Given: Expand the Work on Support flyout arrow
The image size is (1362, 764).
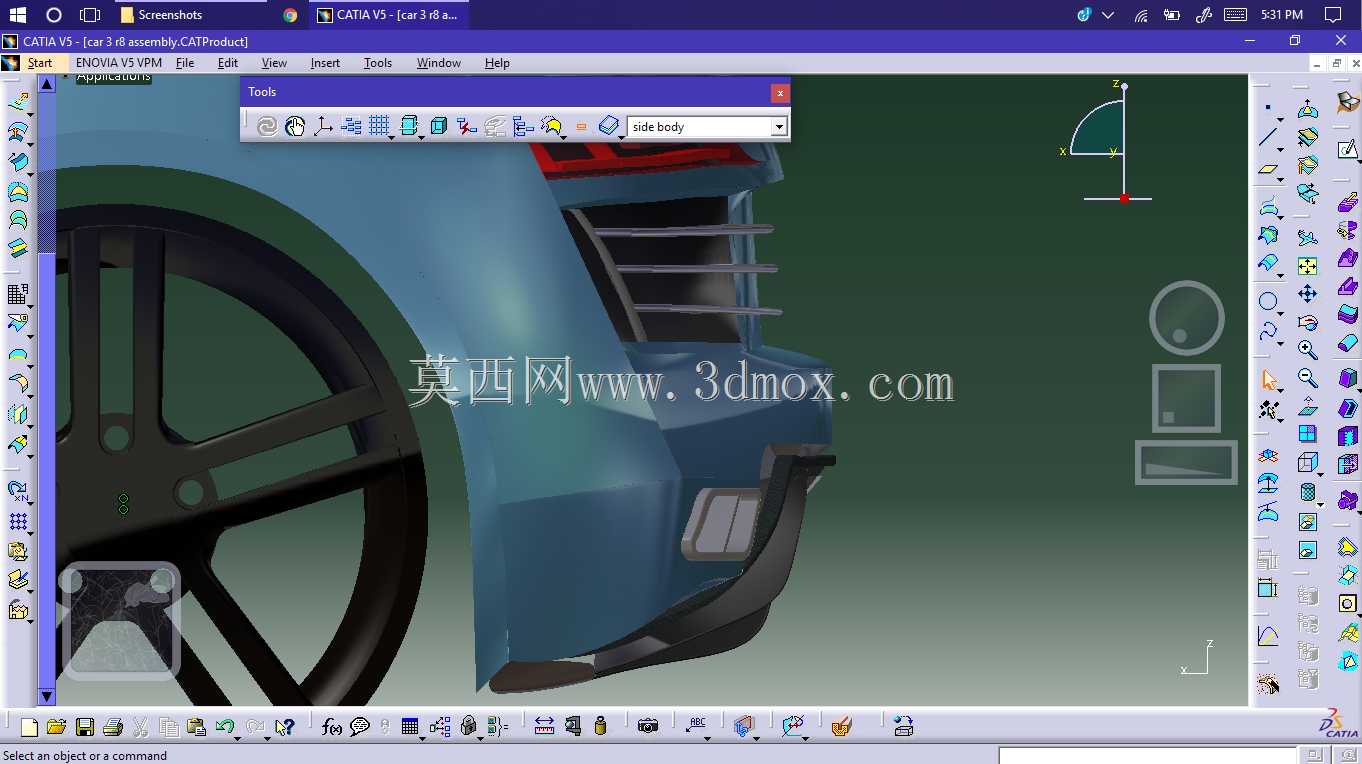Looking at the screenshot, I should 391,137.
